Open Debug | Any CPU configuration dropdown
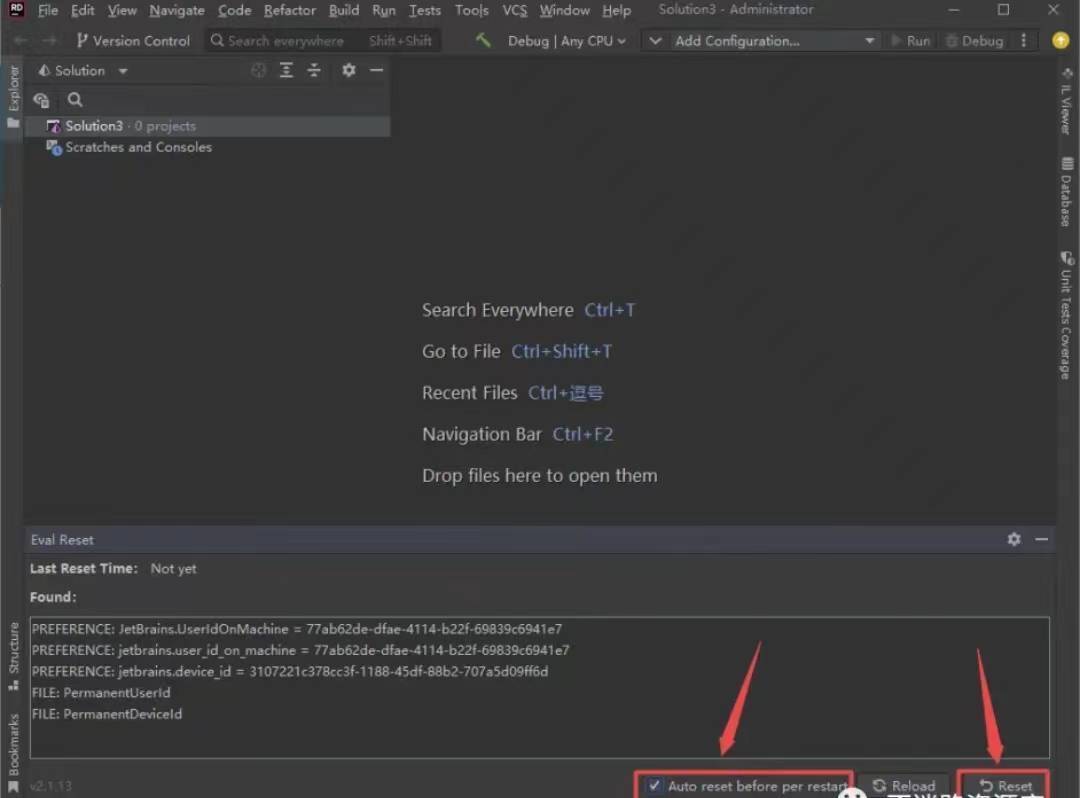The height and width of the screenshot is (798, 1080). (567, 41)
